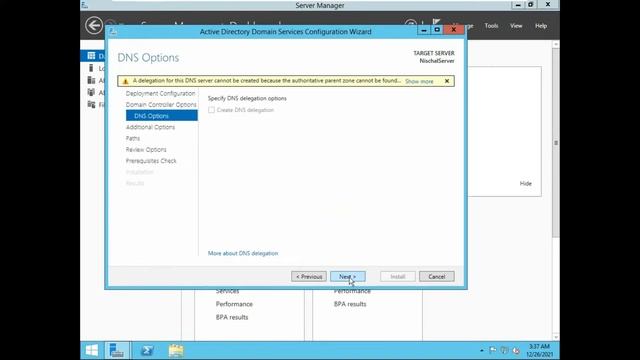Viewport: 640px width, 360px height.
Task: Open Help menu in Server Manager
Action: pyautogui.click(x=541, y=26)
